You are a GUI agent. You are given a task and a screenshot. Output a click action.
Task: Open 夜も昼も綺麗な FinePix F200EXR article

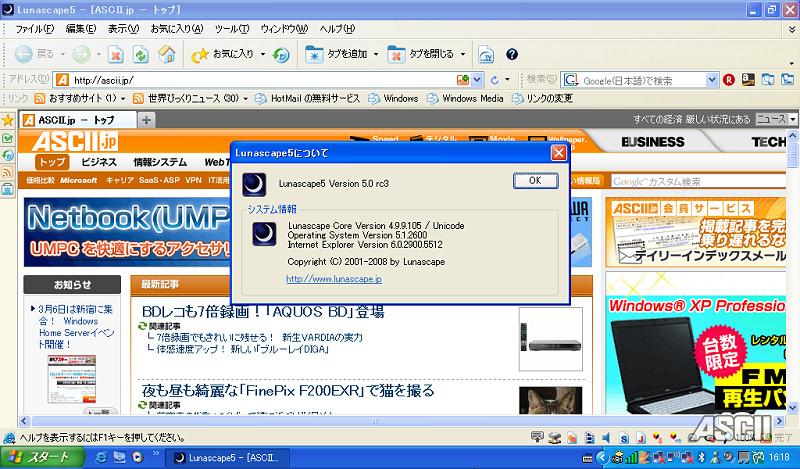287,391
